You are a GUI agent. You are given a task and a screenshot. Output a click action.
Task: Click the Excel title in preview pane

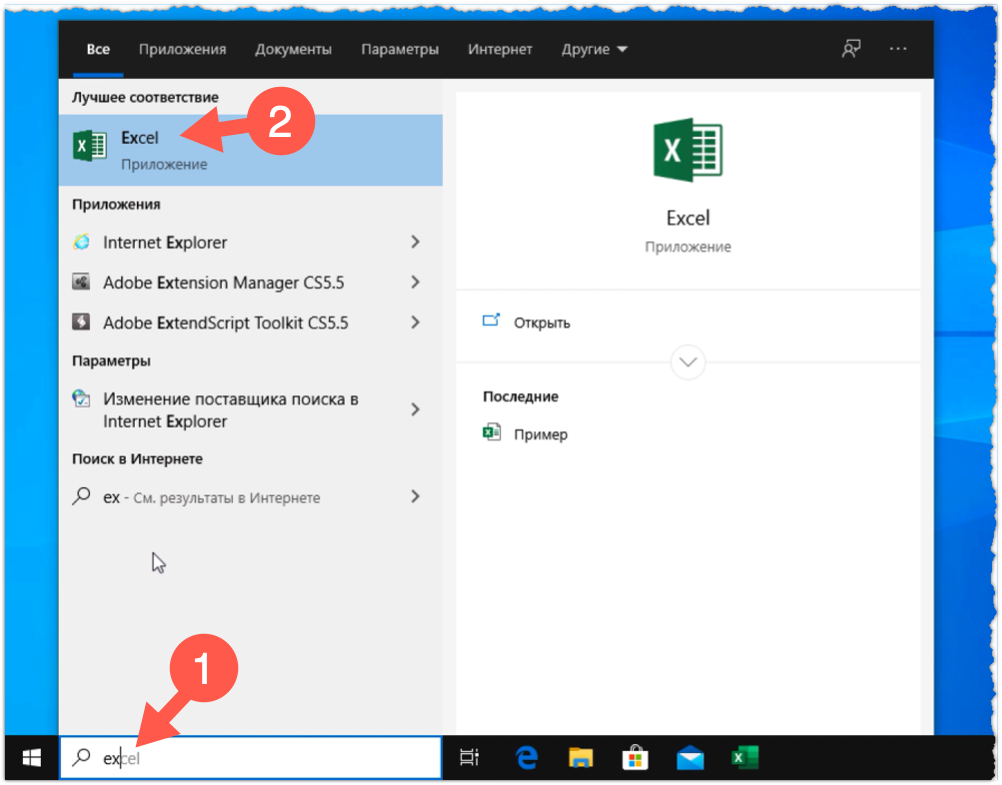click(x=688, y=218)
